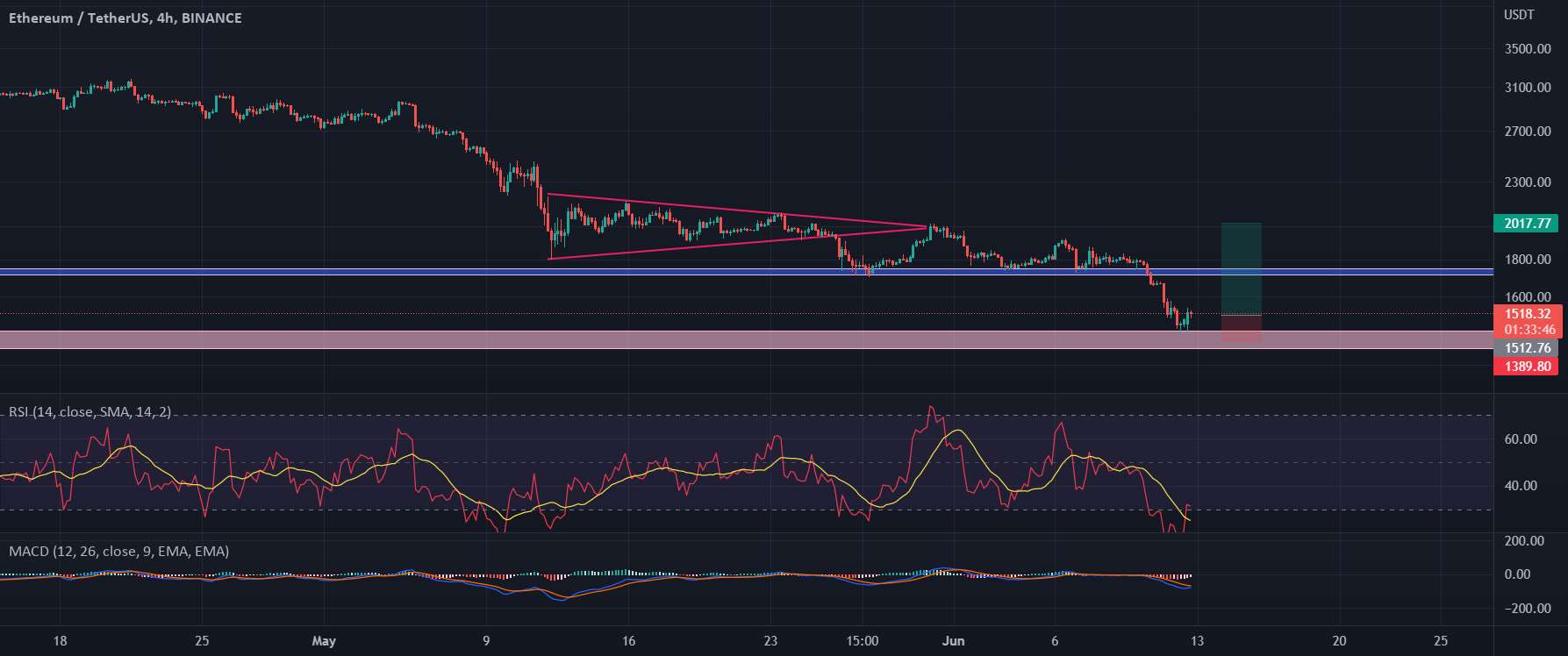Image resolution: width=1568 pixels, height=656 pixels.
Task: Click the 15:00 label on time axis
Action: (x=863, y=641)
